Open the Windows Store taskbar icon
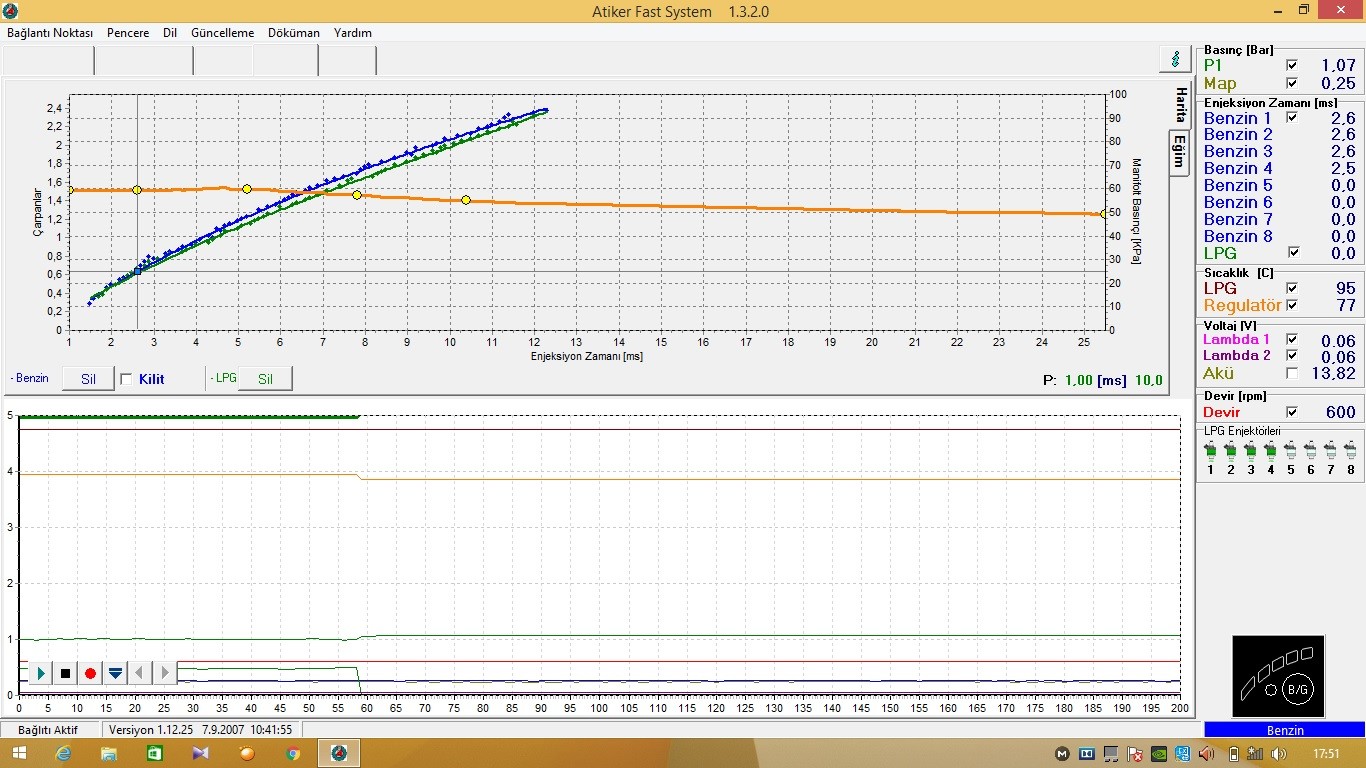Screen dimensions: 1366x768 pos(155,753)
